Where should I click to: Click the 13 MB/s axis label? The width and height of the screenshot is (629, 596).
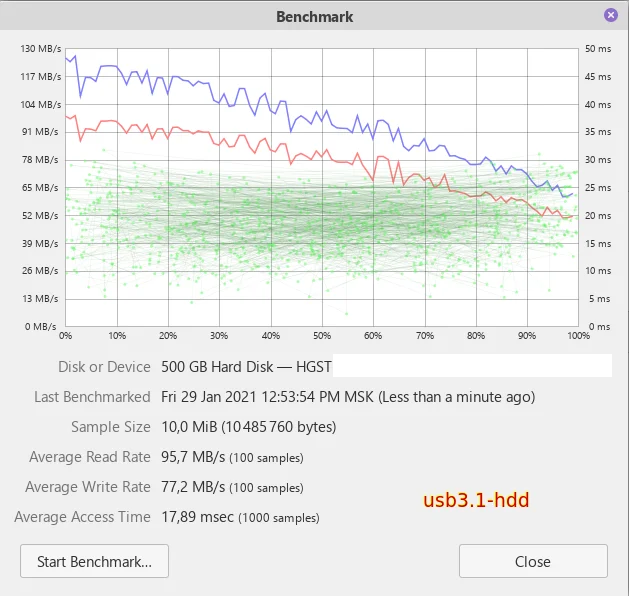pyautogui.click(x=40, y=299)
